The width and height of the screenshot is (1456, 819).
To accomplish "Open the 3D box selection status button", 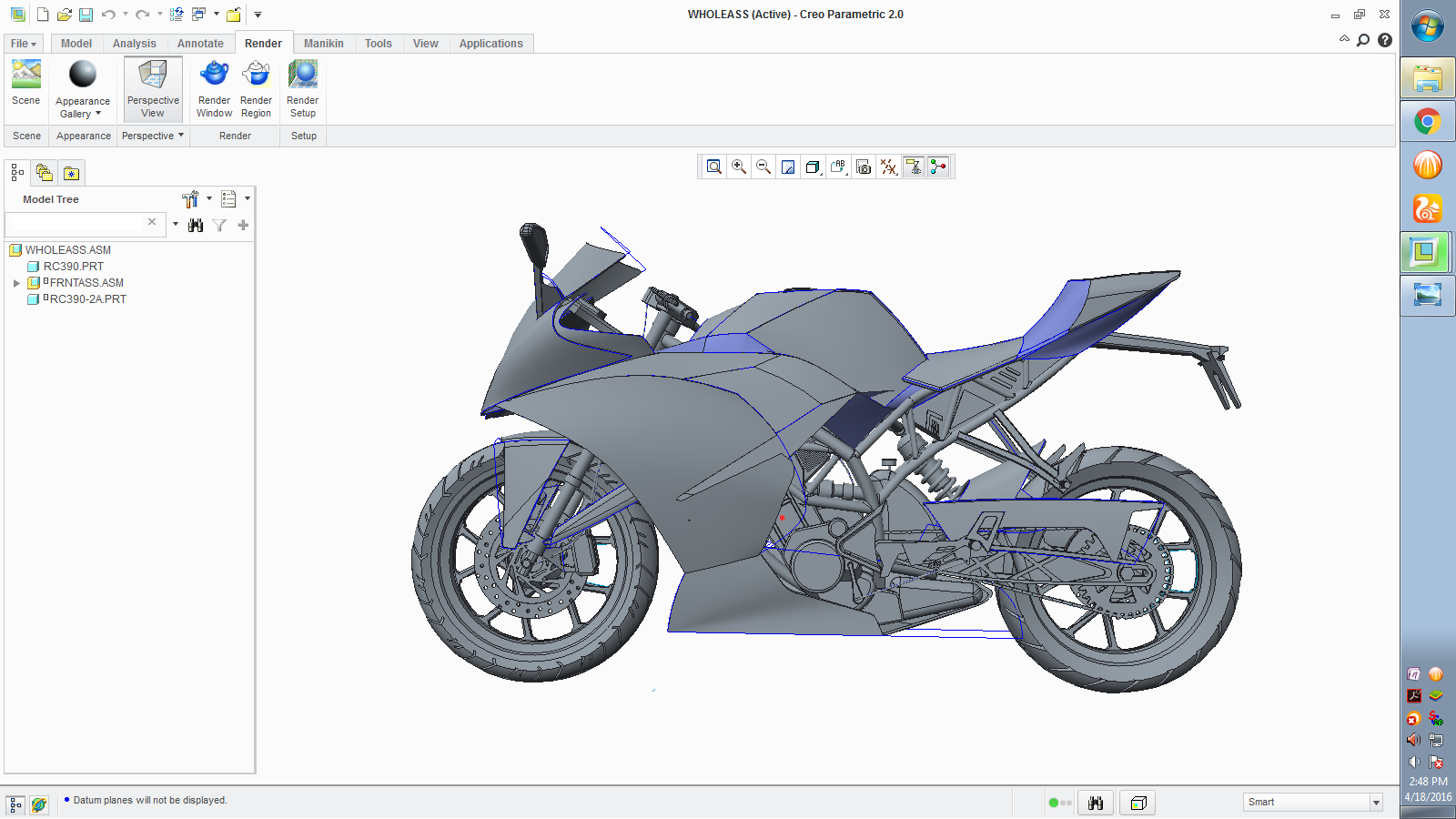I will pyautogui.click(x=1137, y=803).
